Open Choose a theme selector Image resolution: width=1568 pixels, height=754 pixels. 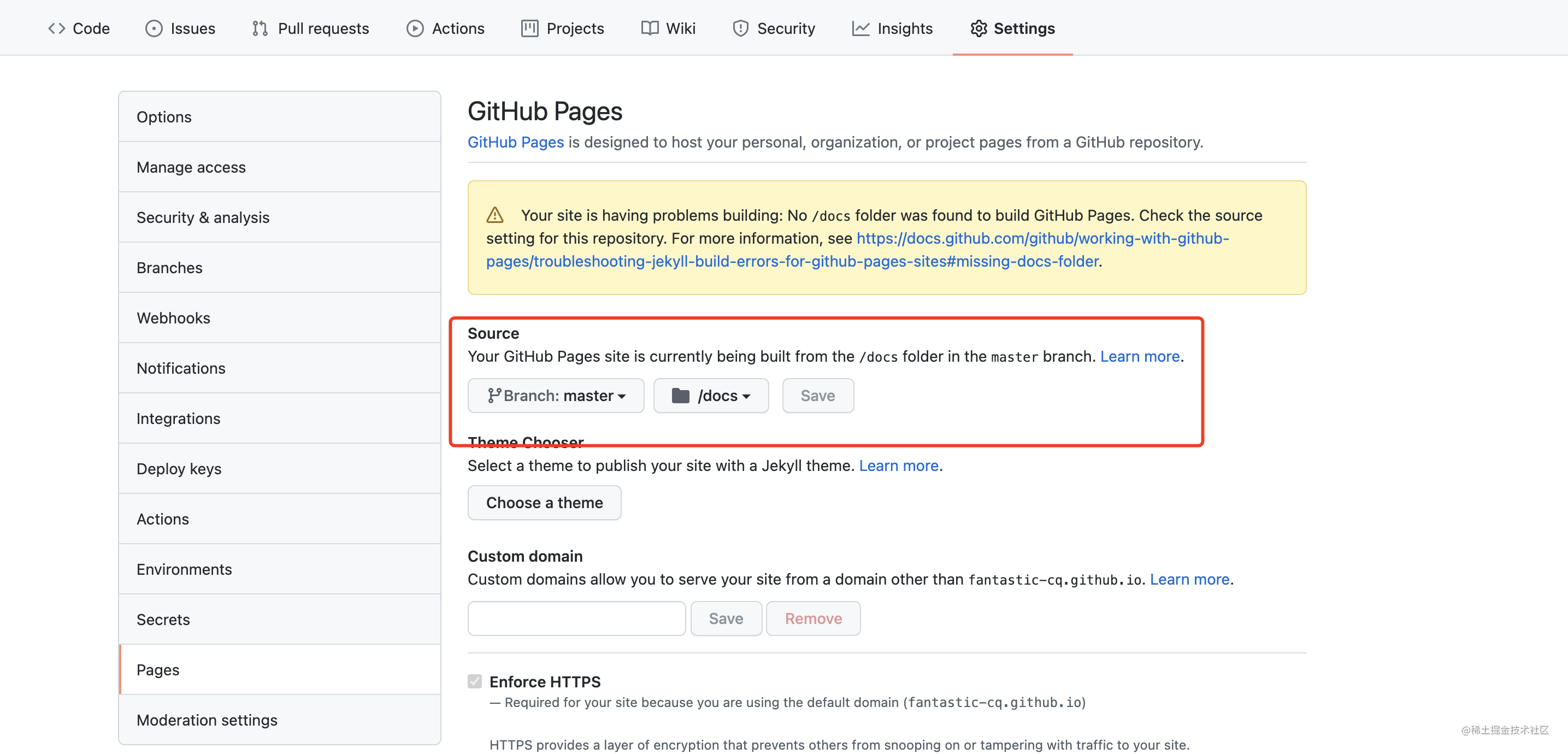(x=544, y=503)
